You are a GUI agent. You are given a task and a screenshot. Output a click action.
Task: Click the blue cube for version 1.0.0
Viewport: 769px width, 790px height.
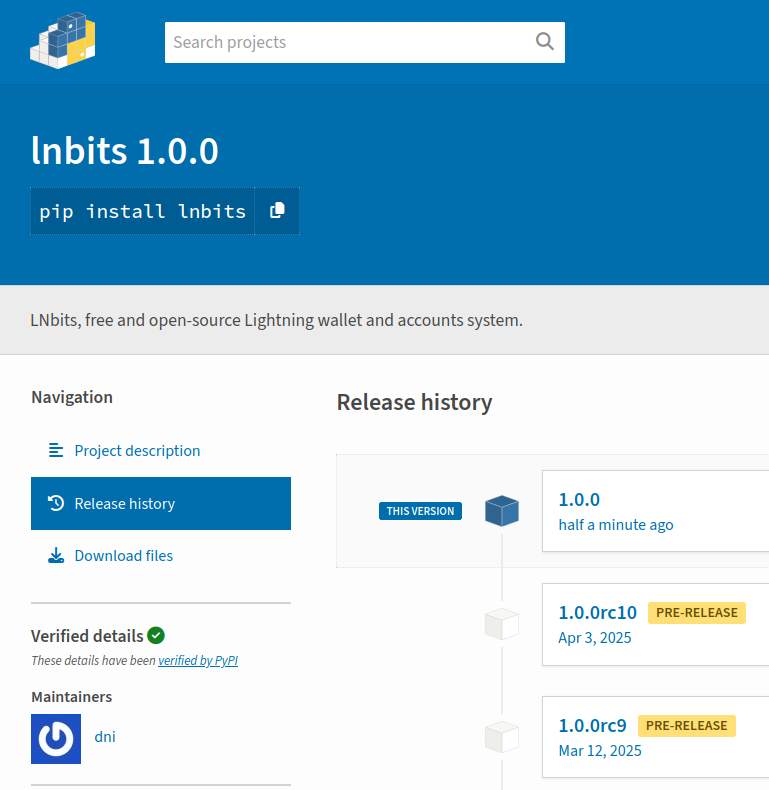pyautogui.click(x=501, y=511)
